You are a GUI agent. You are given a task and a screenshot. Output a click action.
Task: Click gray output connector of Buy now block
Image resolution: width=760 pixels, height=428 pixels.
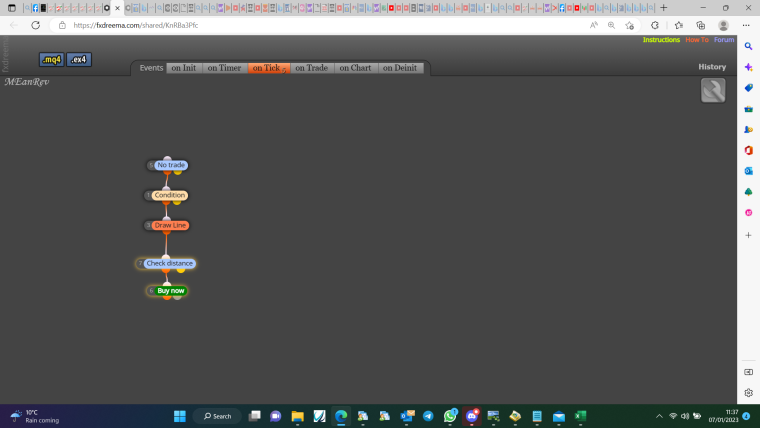(177, 297)
